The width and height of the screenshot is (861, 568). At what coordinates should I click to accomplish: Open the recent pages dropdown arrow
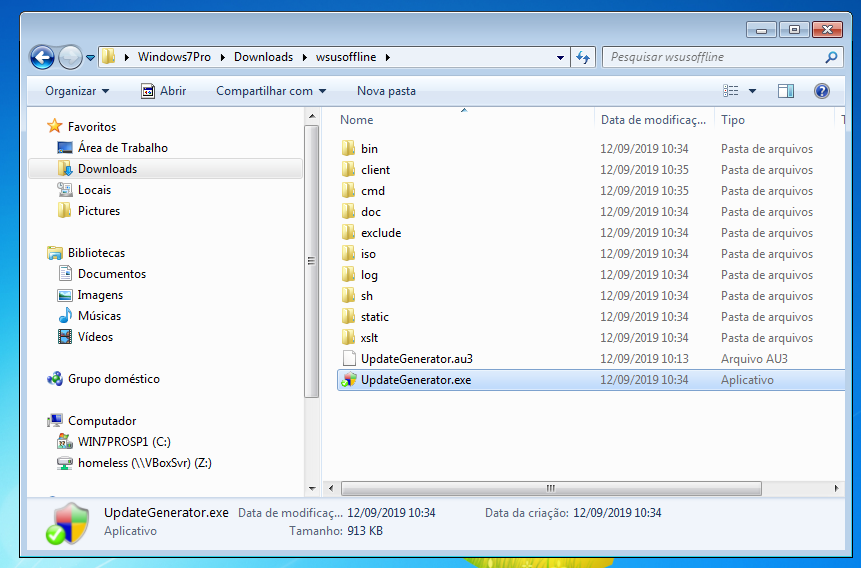point(91,57)
